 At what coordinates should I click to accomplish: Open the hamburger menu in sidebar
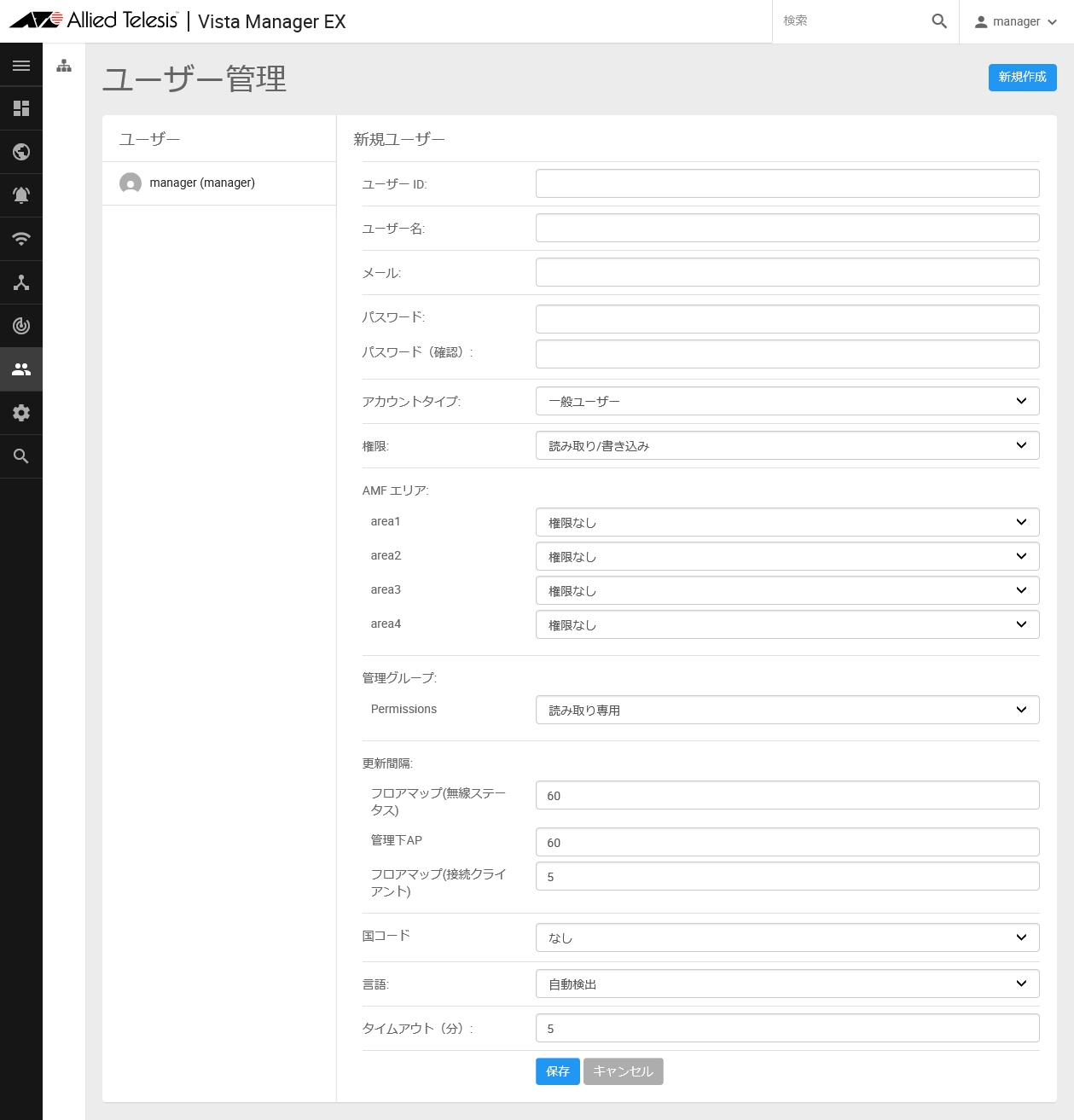tap(21, 66)
